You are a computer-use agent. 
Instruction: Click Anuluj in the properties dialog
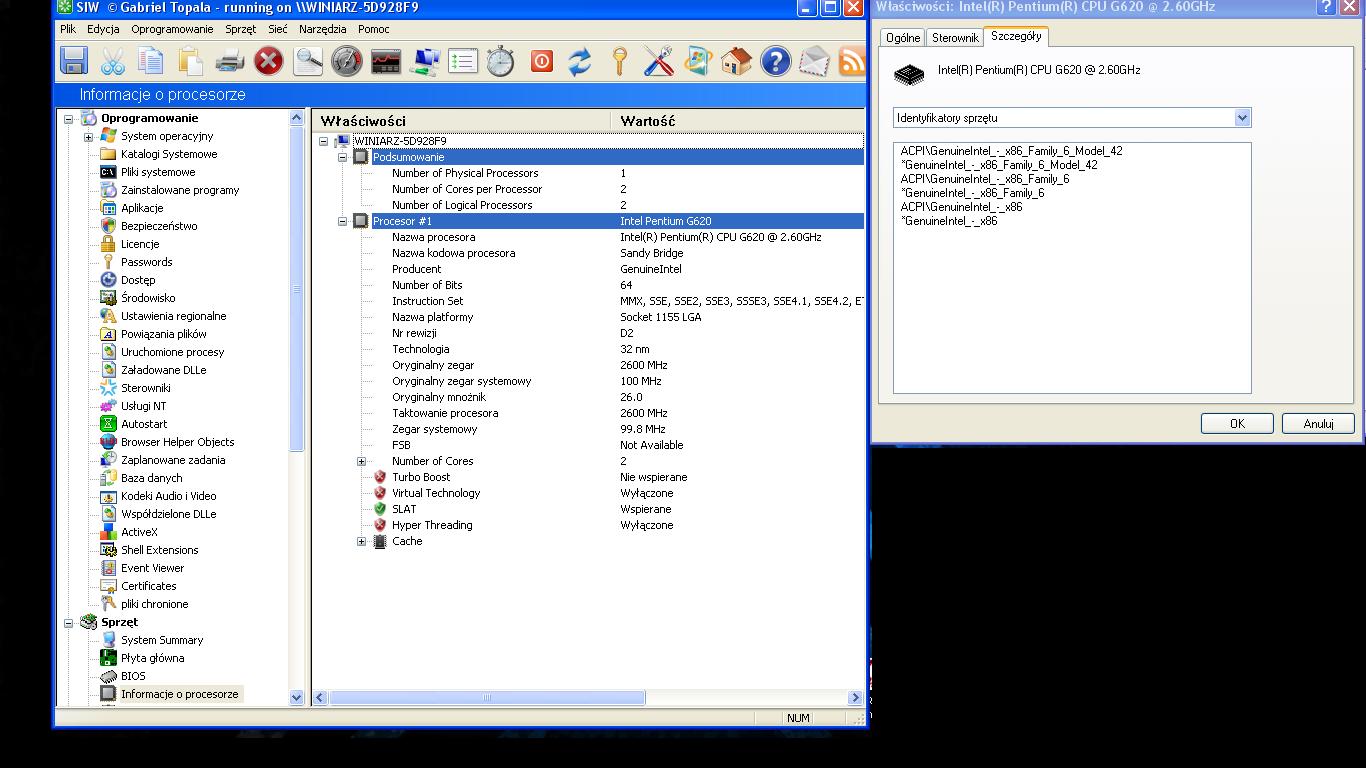[1318, 423]
